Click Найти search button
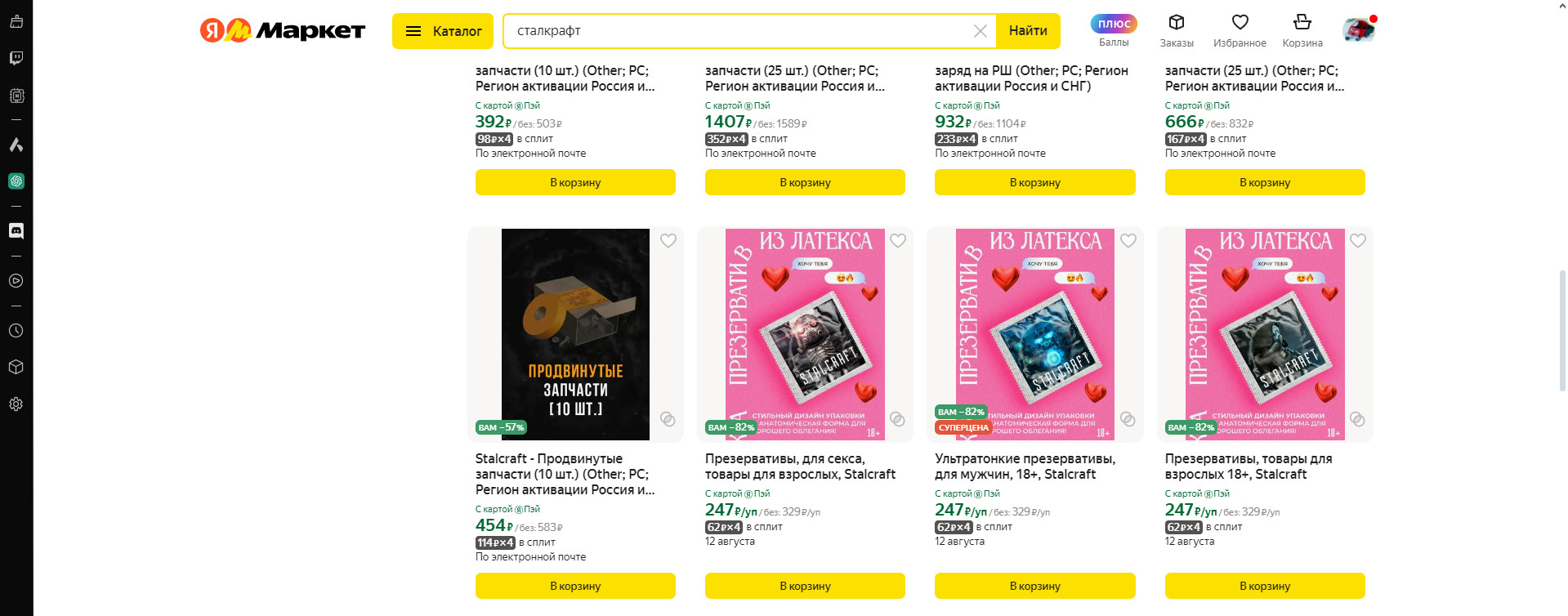Image resolution: width=1568 pixels, height=616 pixels. click(1028, 31)
